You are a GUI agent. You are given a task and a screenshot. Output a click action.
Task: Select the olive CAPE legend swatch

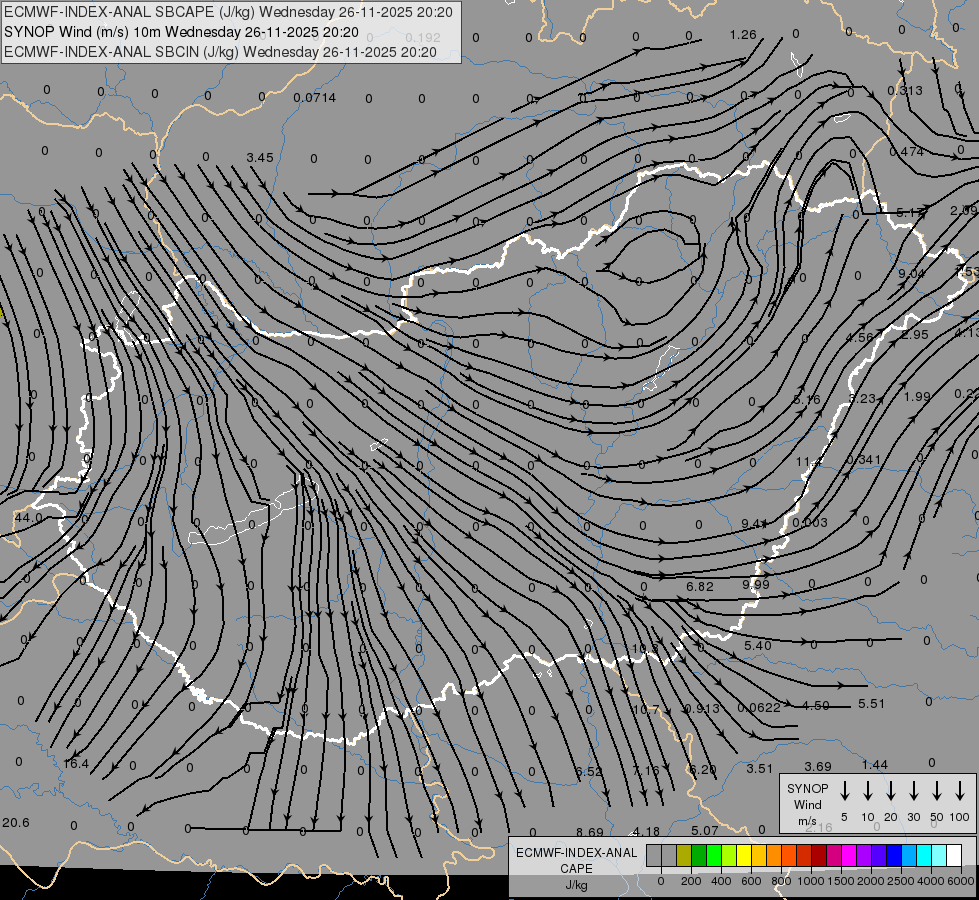click(684, 855)
